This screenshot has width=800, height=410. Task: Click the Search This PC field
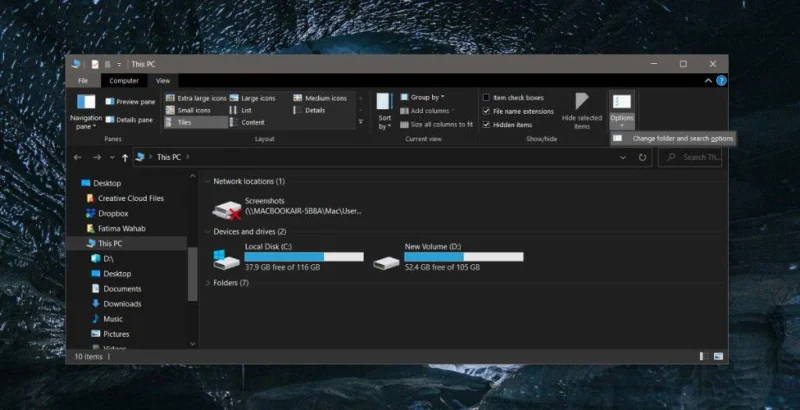tap(690, 158)
